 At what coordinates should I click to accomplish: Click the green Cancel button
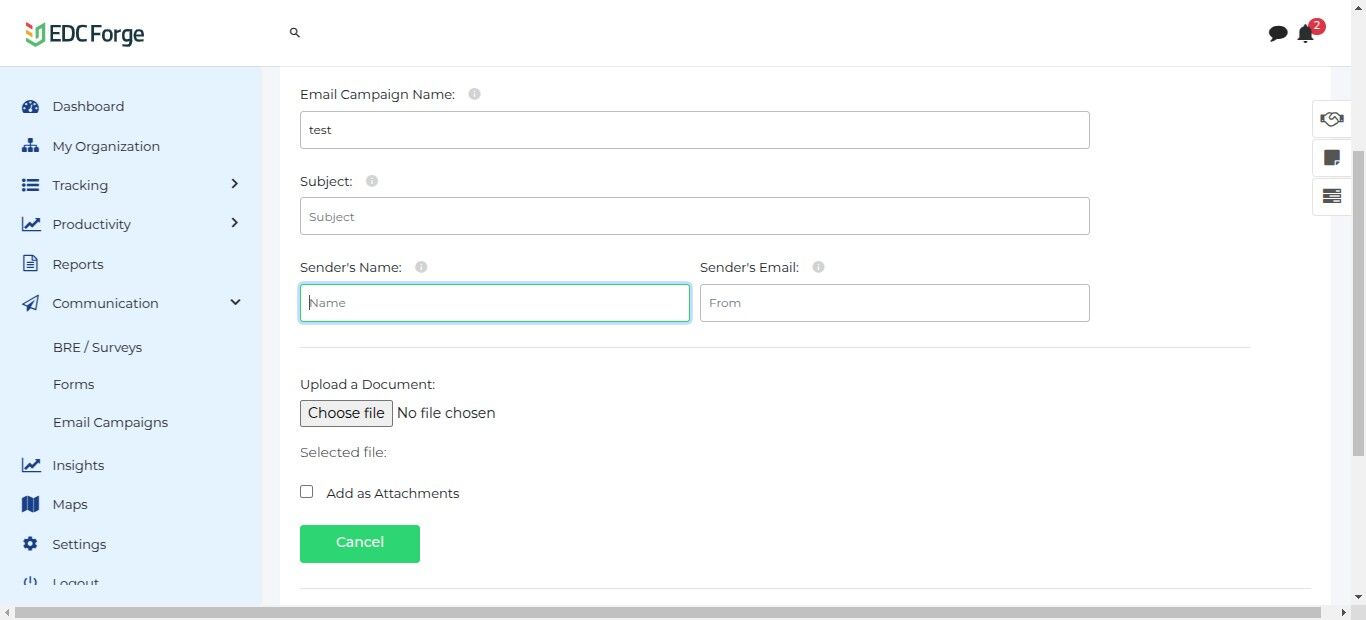click(360, 543)
